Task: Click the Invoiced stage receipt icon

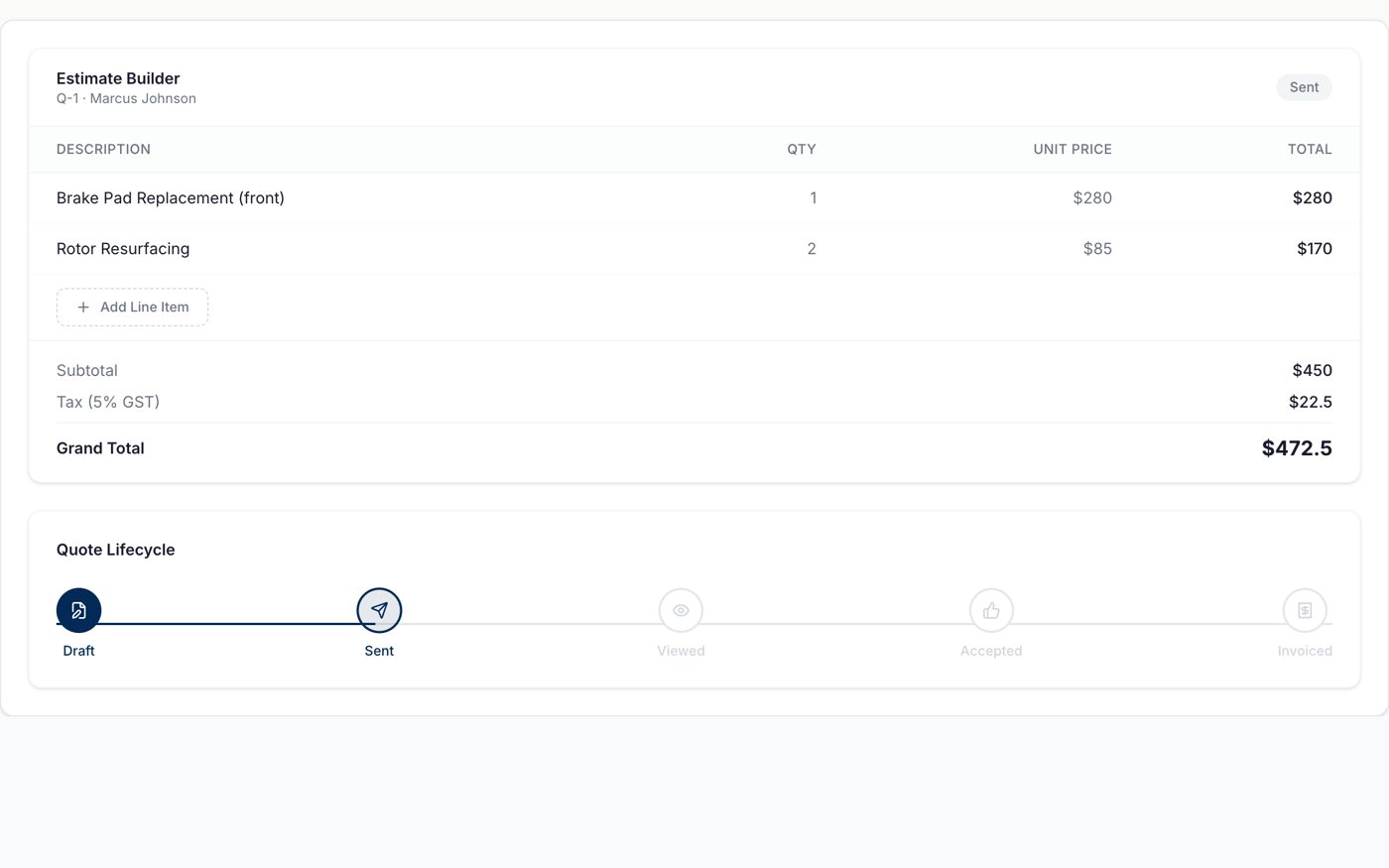Action: click(x=1305, y=610)
